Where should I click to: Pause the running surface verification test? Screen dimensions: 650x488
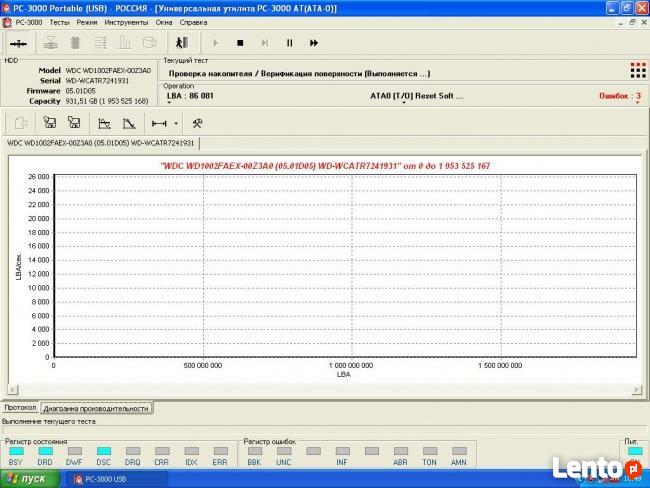click(x=289, y=43)
